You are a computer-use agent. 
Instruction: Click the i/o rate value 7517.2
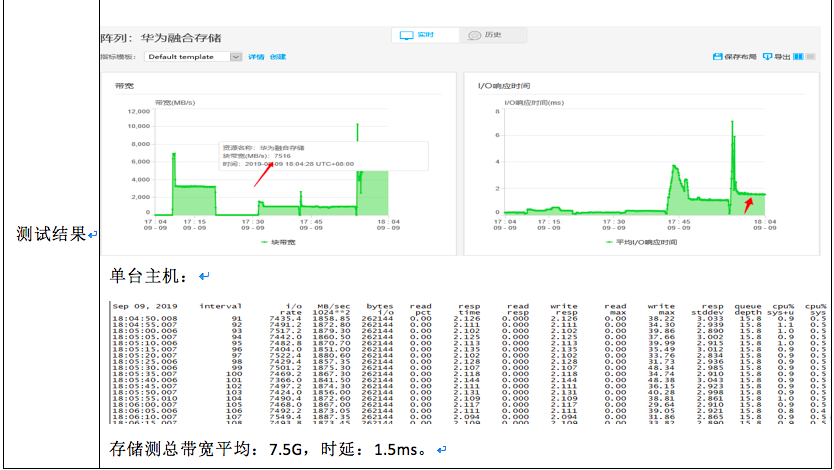click(286, 331)
